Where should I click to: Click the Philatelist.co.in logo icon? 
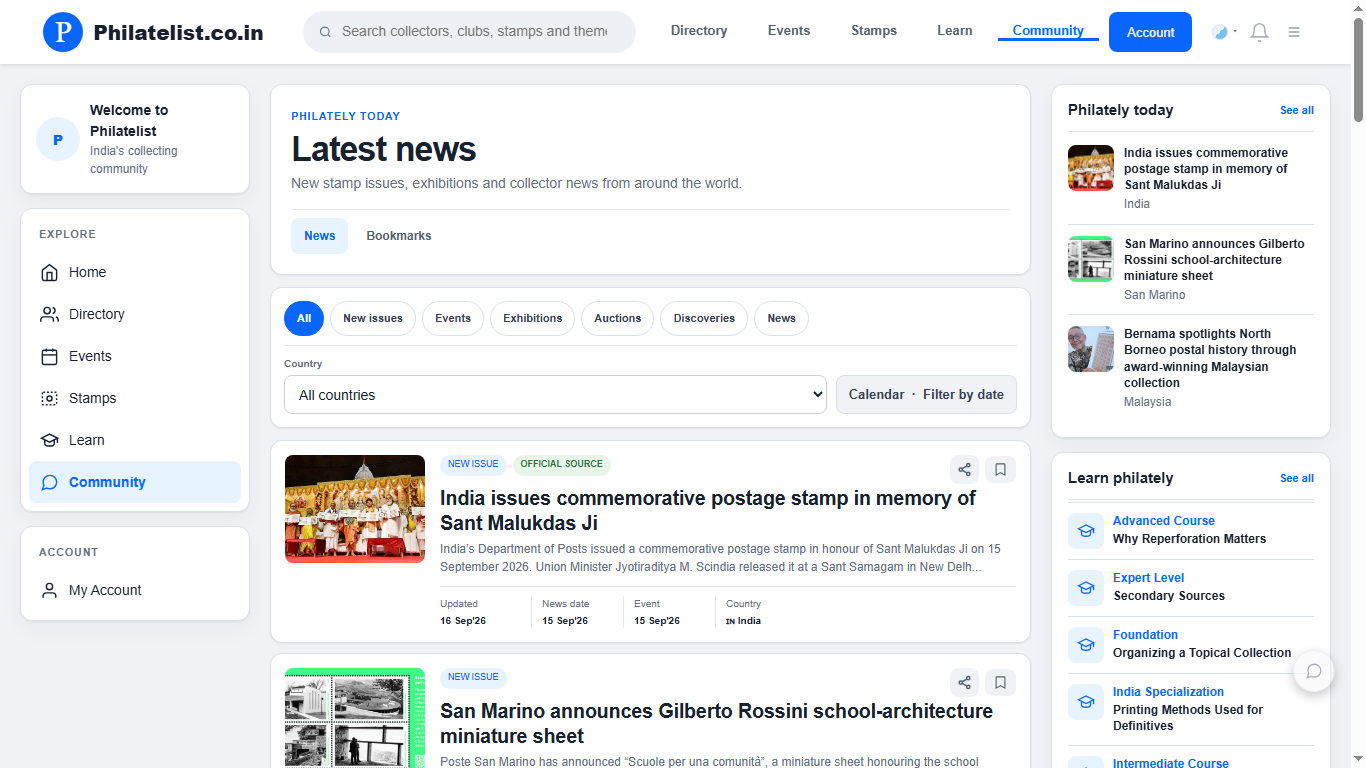[63, 32]
